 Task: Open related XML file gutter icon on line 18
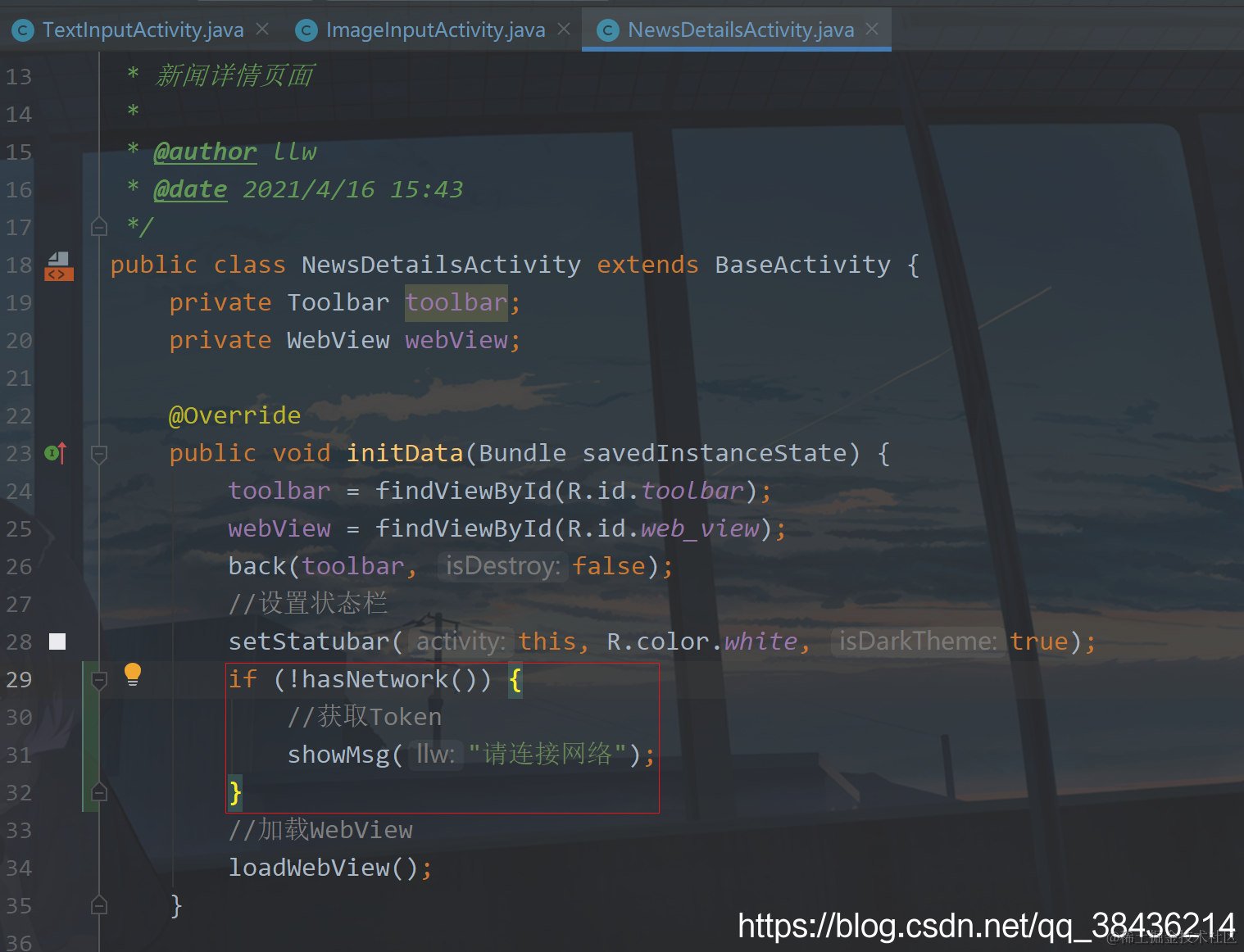58,266
